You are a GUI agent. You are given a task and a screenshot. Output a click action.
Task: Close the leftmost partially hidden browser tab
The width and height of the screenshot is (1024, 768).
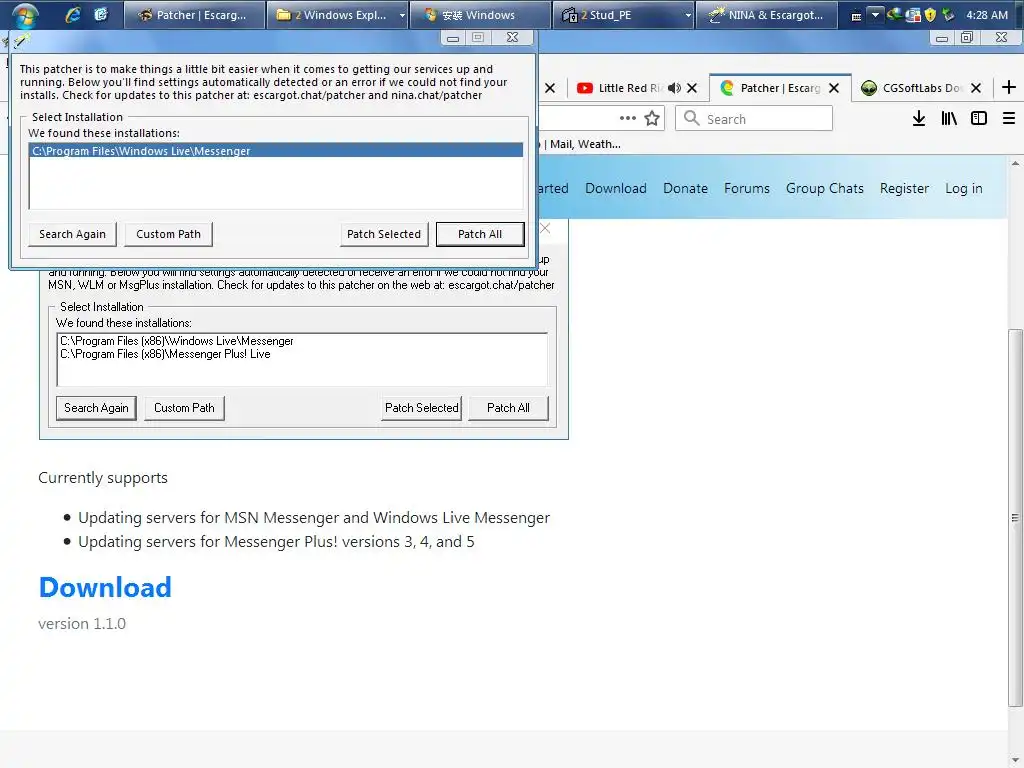click(550, 88)
